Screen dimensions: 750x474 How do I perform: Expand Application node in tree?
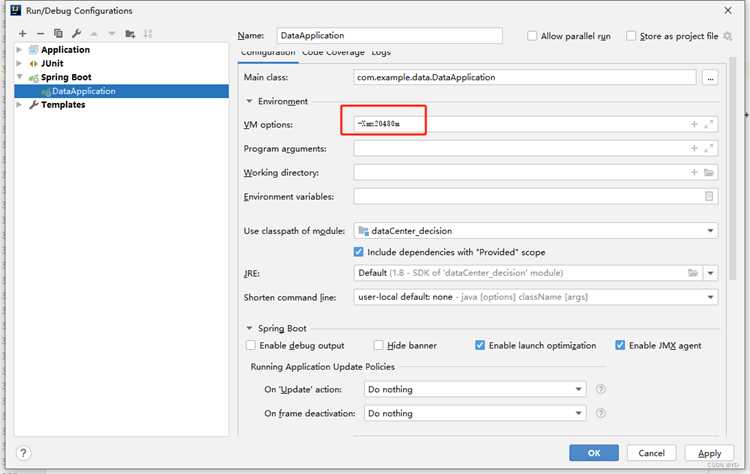click(x=19, y=50)
